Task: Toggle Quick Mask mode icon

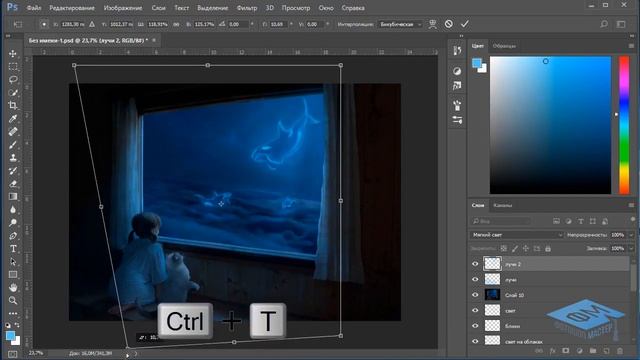Action: 13,354
